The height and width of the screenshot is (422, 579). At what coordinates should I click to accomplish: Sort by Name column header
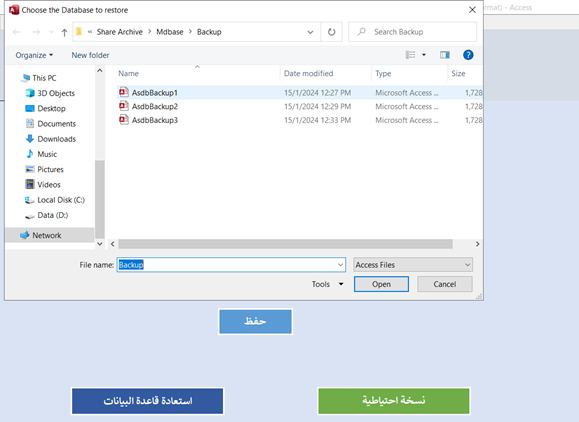128,73
